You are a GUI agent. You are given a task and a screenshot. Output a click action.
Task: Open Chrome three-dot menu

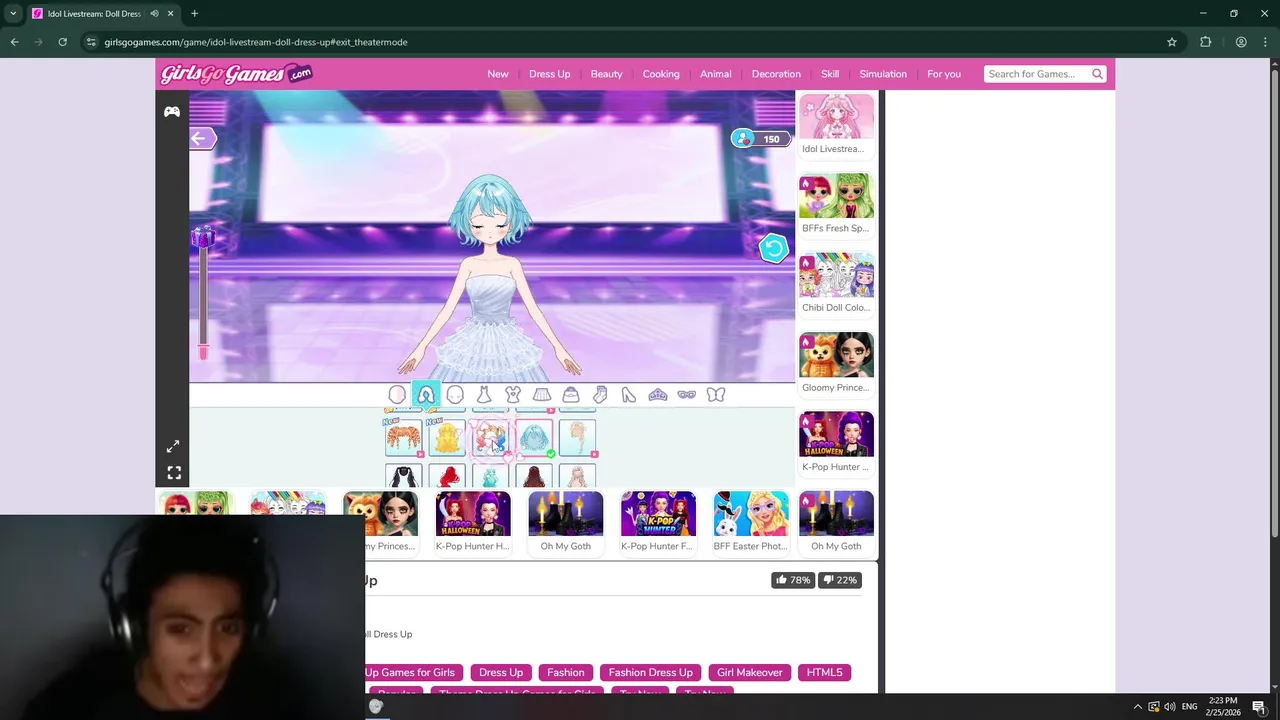[x=1266, y=42]
